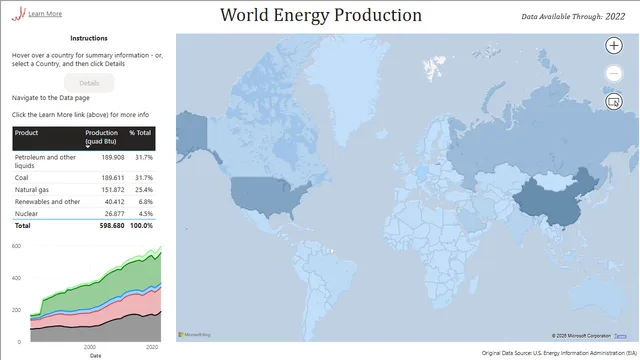The image size is (640, 360).
Task: Select the Coal row
Action: [84, 178]
